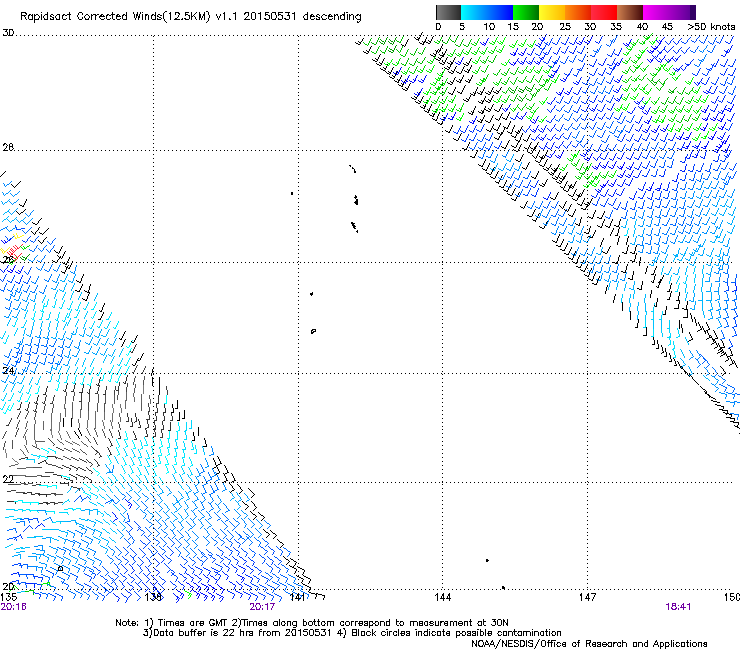
Task: Click the purple time label '20:17'
Action: (262, 607)
